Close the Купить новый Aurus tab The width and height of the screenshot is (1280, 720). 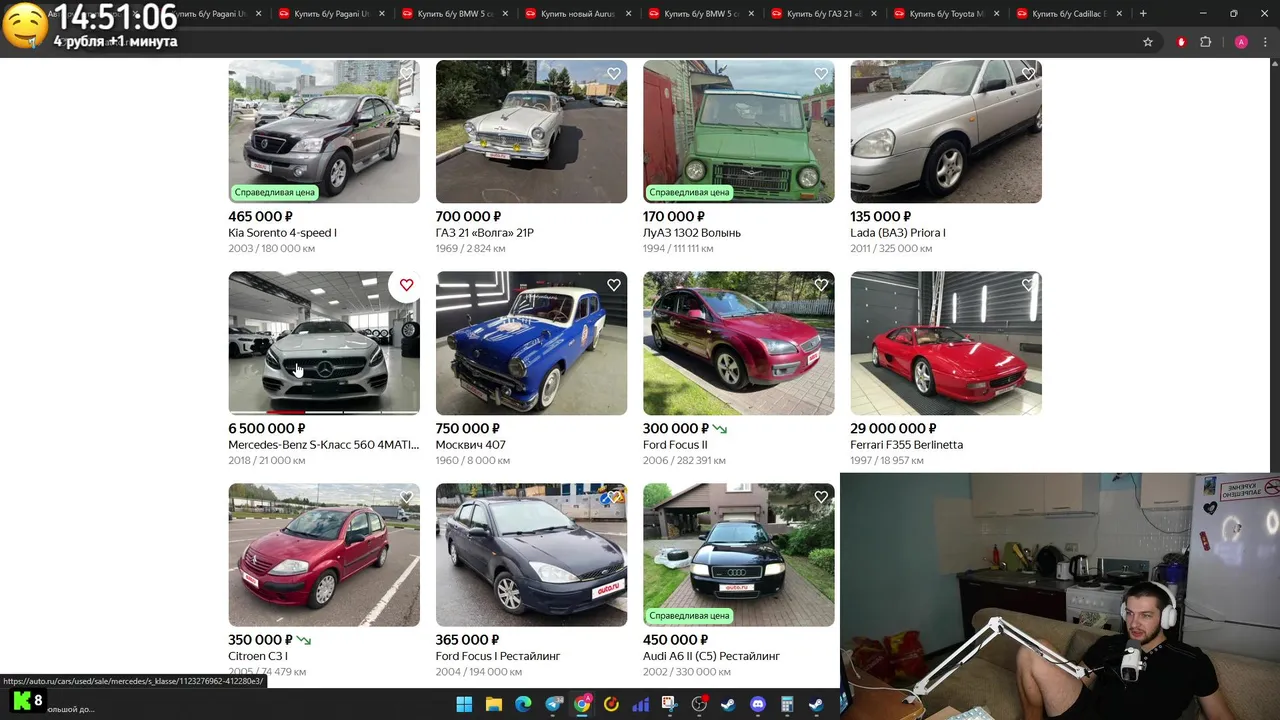[x=628, y=14]
